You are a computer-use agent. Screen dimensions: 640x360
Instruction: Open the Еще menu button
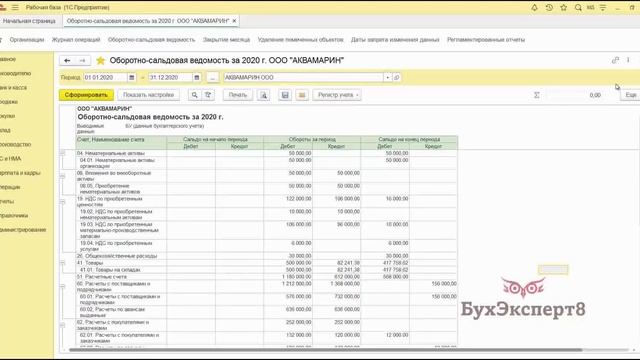(x=630, y=95)
